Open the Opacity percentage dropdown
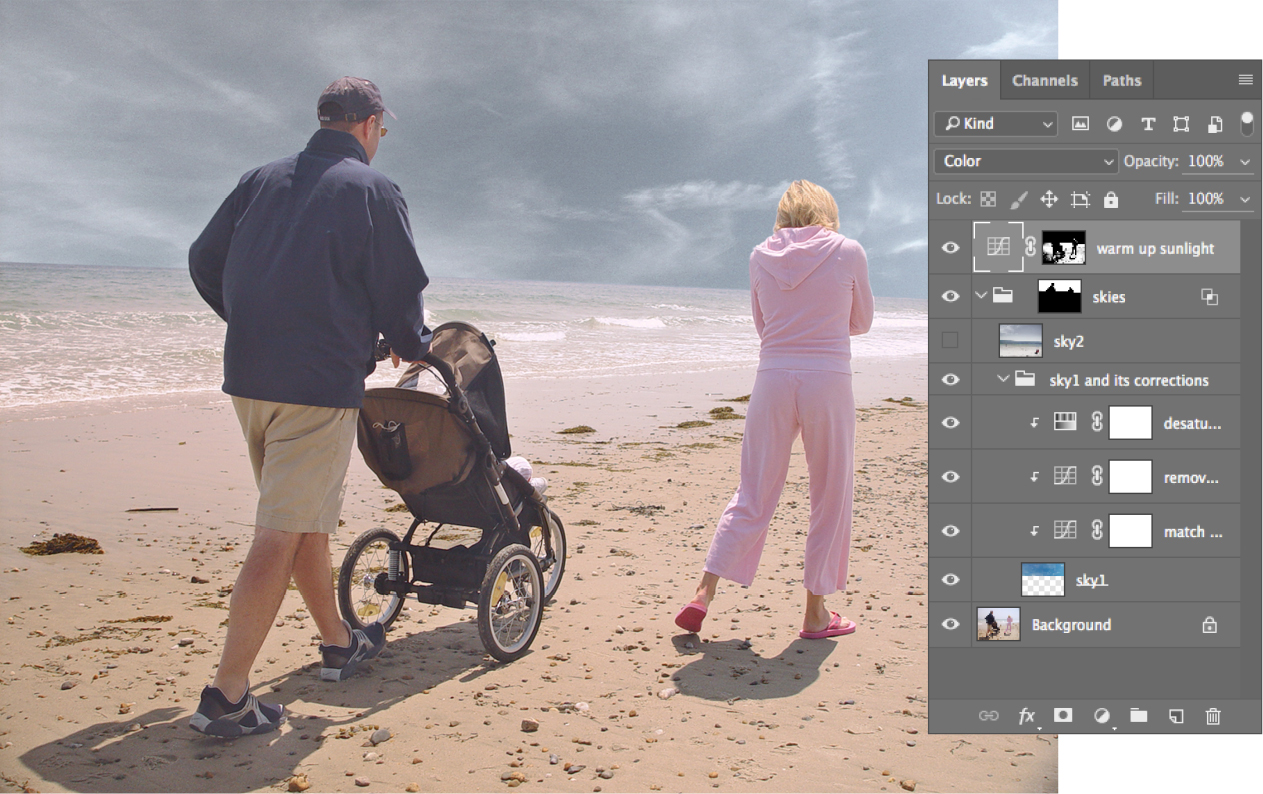The height and width of the screenshot is (794, 1263). pyautogui.click(x=1246, y=161)
